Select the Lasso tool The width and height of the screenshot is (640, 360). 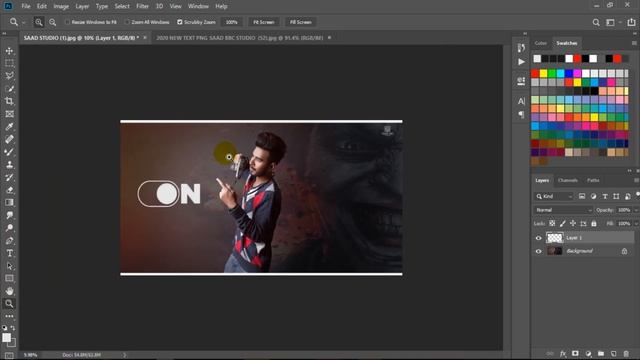[9, 76]
